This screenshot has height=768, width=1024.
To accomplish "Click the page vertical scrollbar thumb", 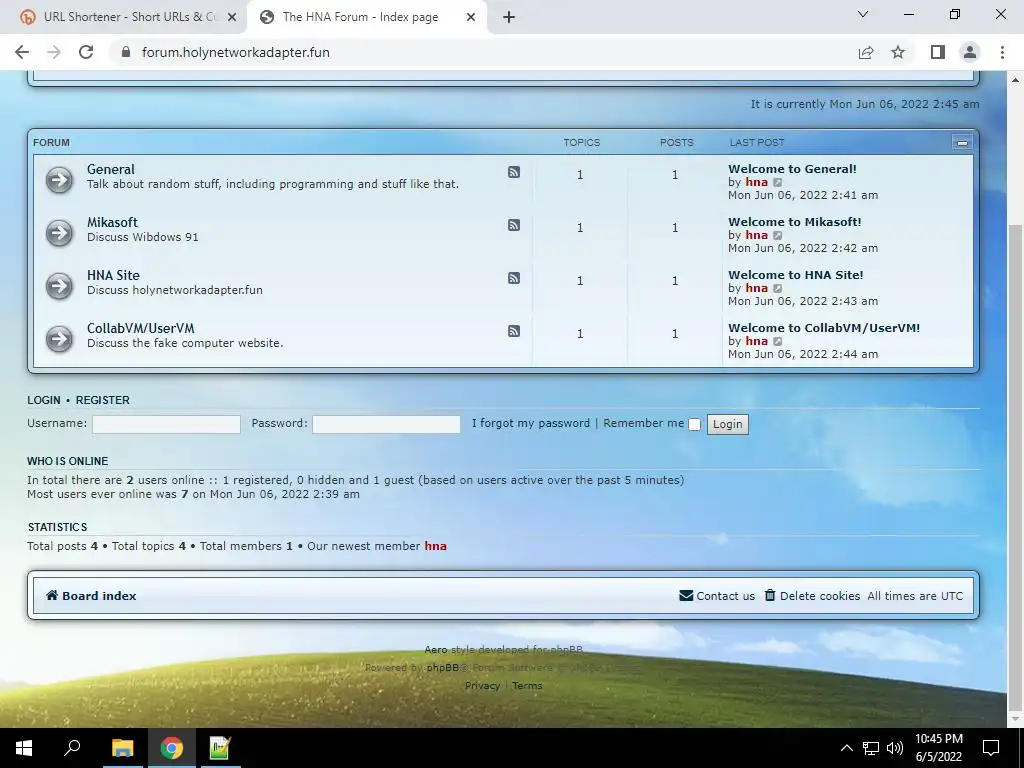I will tap(1016, 468).
